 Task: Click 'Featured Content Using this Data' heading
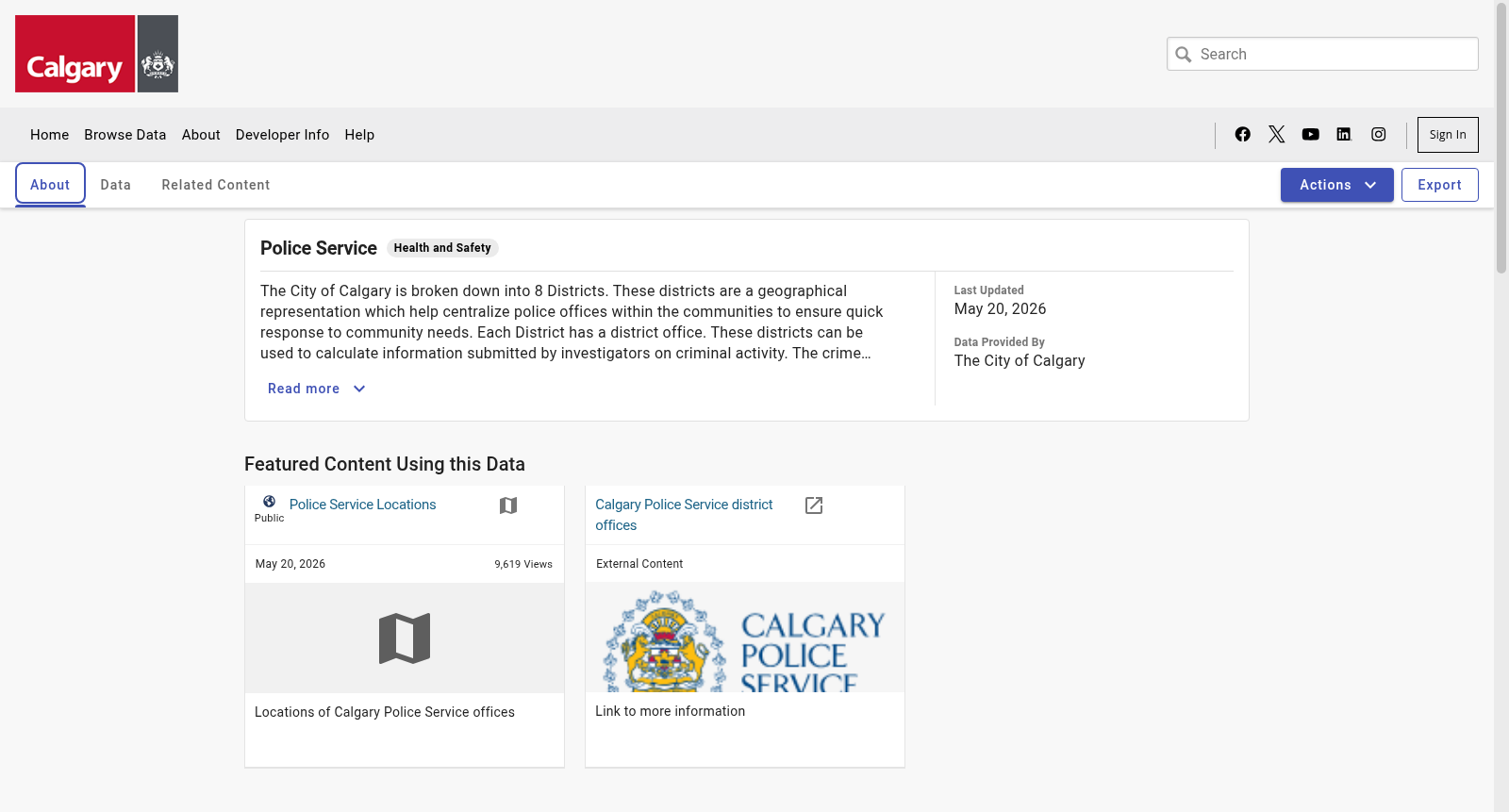(x=385, y=464)
